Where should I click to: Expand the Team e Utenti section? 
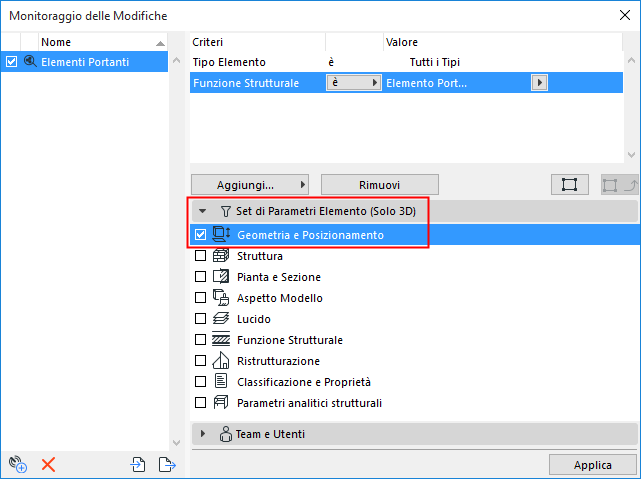(x=203, y=434)
